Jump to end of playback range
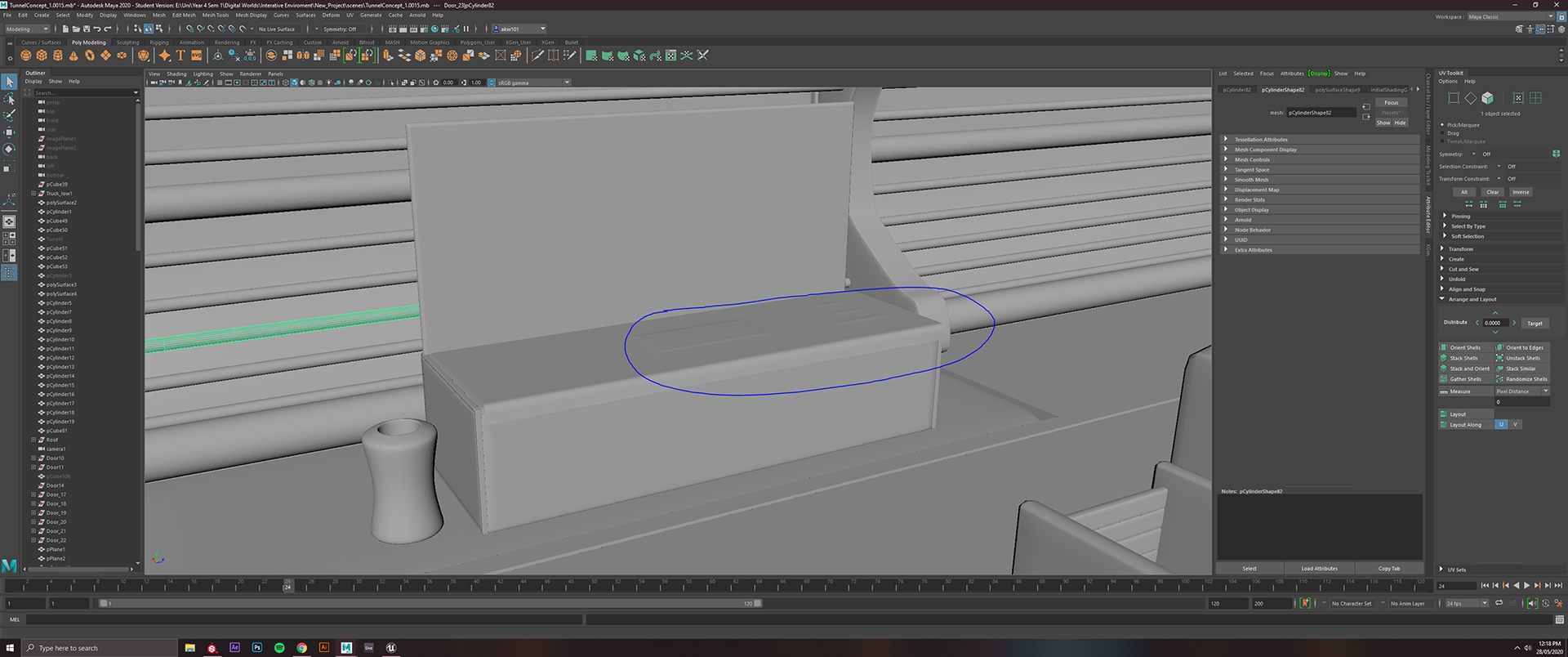 tap(1558, 585)
